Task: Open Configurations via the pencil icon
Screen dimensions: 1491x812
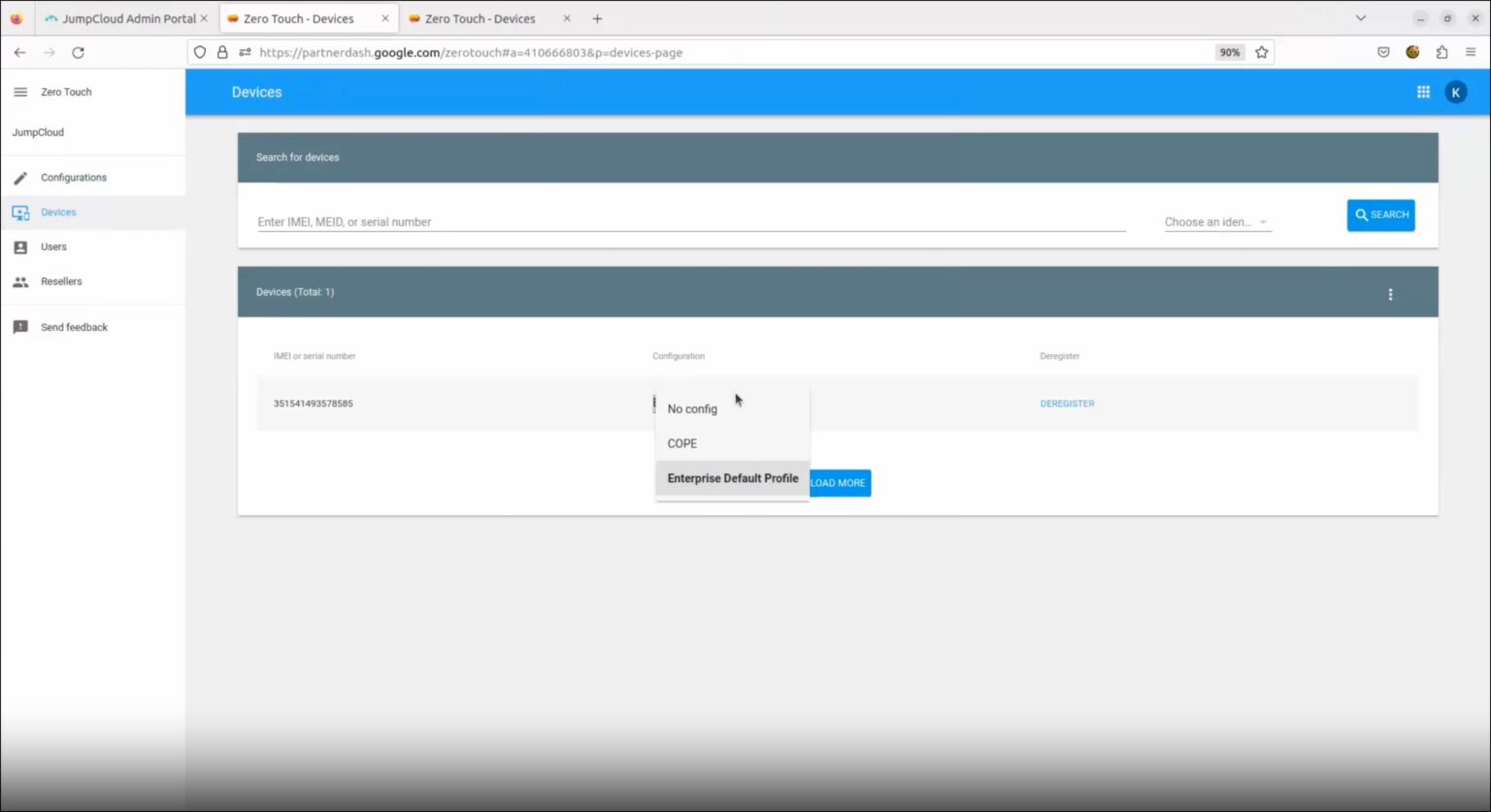Action: pos(20,177)
